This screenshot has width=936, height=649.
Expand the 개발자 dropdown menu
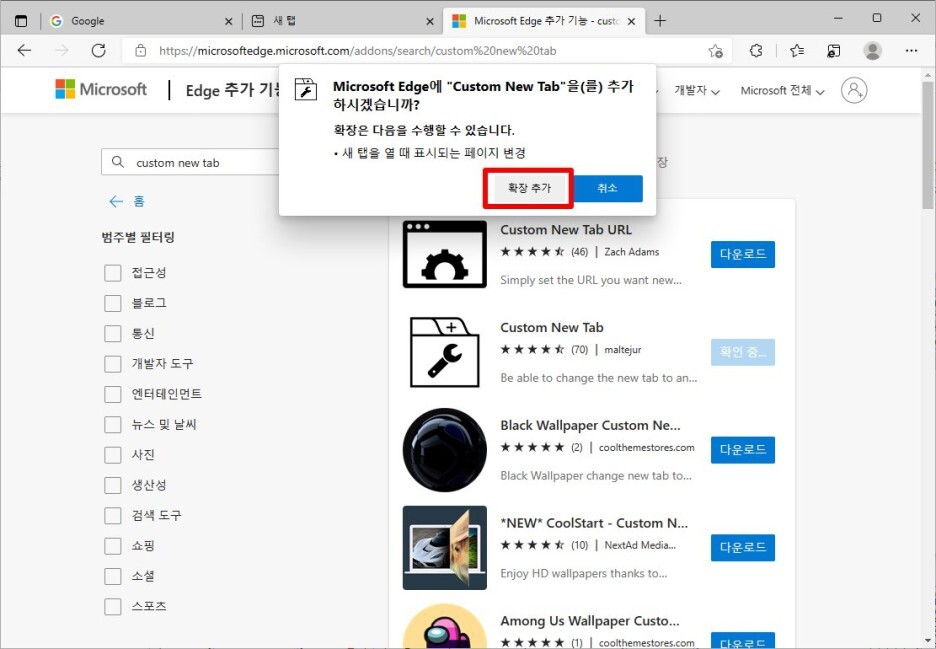(x=697, y=90)
